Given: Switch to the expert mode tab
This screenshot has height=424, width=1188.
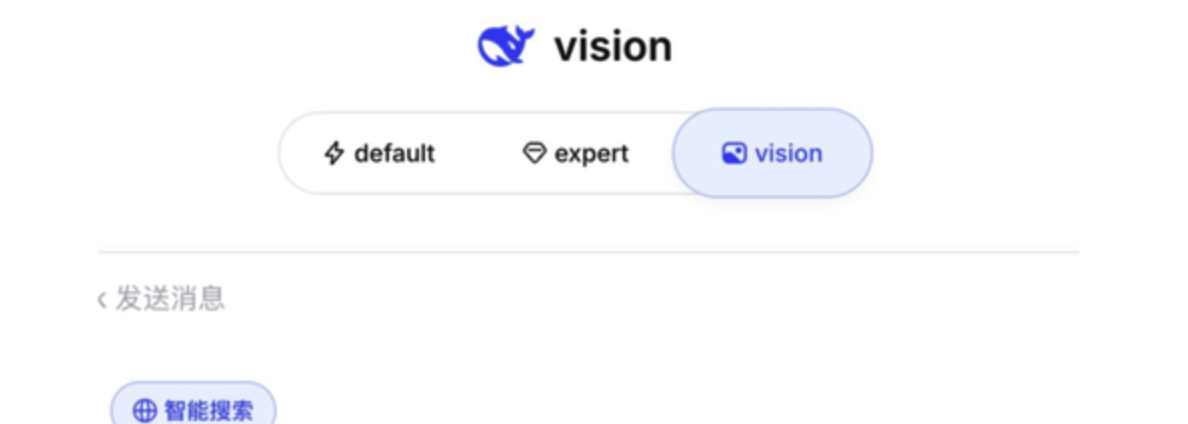Looking at the screenshot, I should [576, 154].
